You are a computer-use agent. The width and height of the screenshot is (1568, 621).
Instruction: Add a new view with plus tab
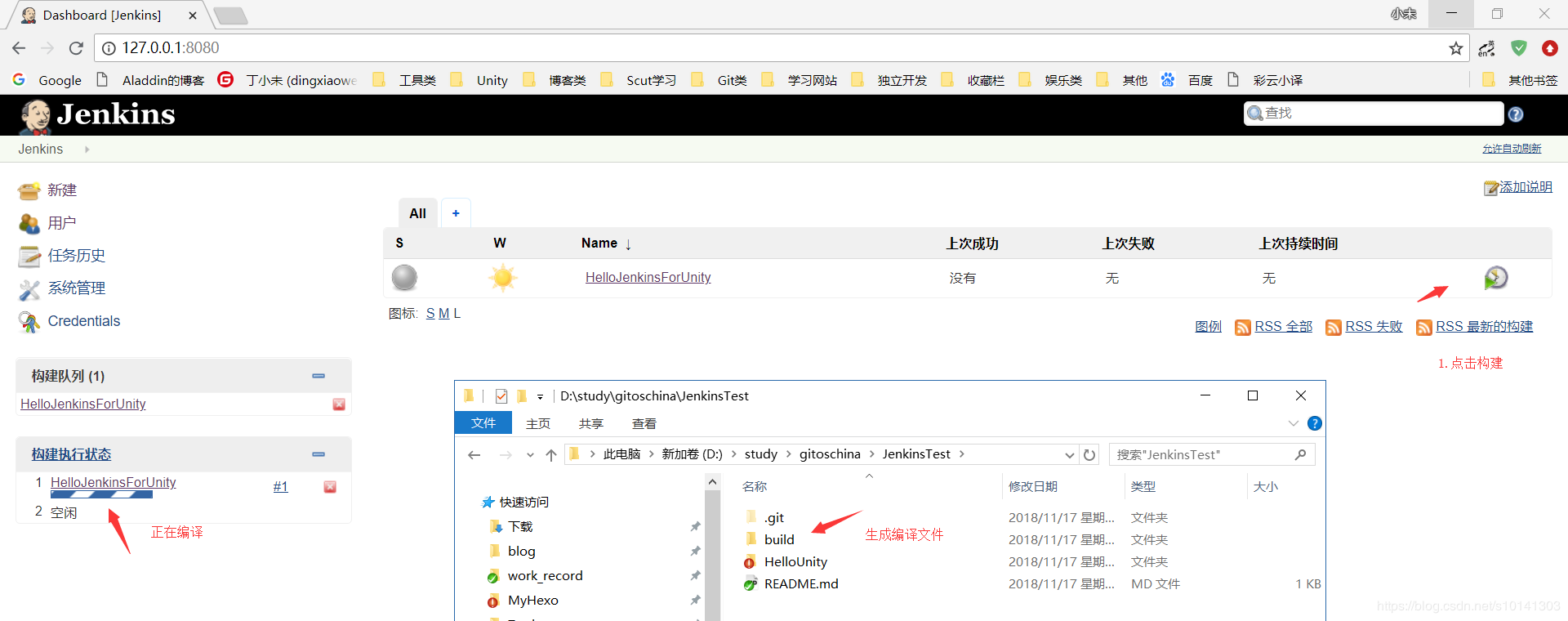click(456, 213)
